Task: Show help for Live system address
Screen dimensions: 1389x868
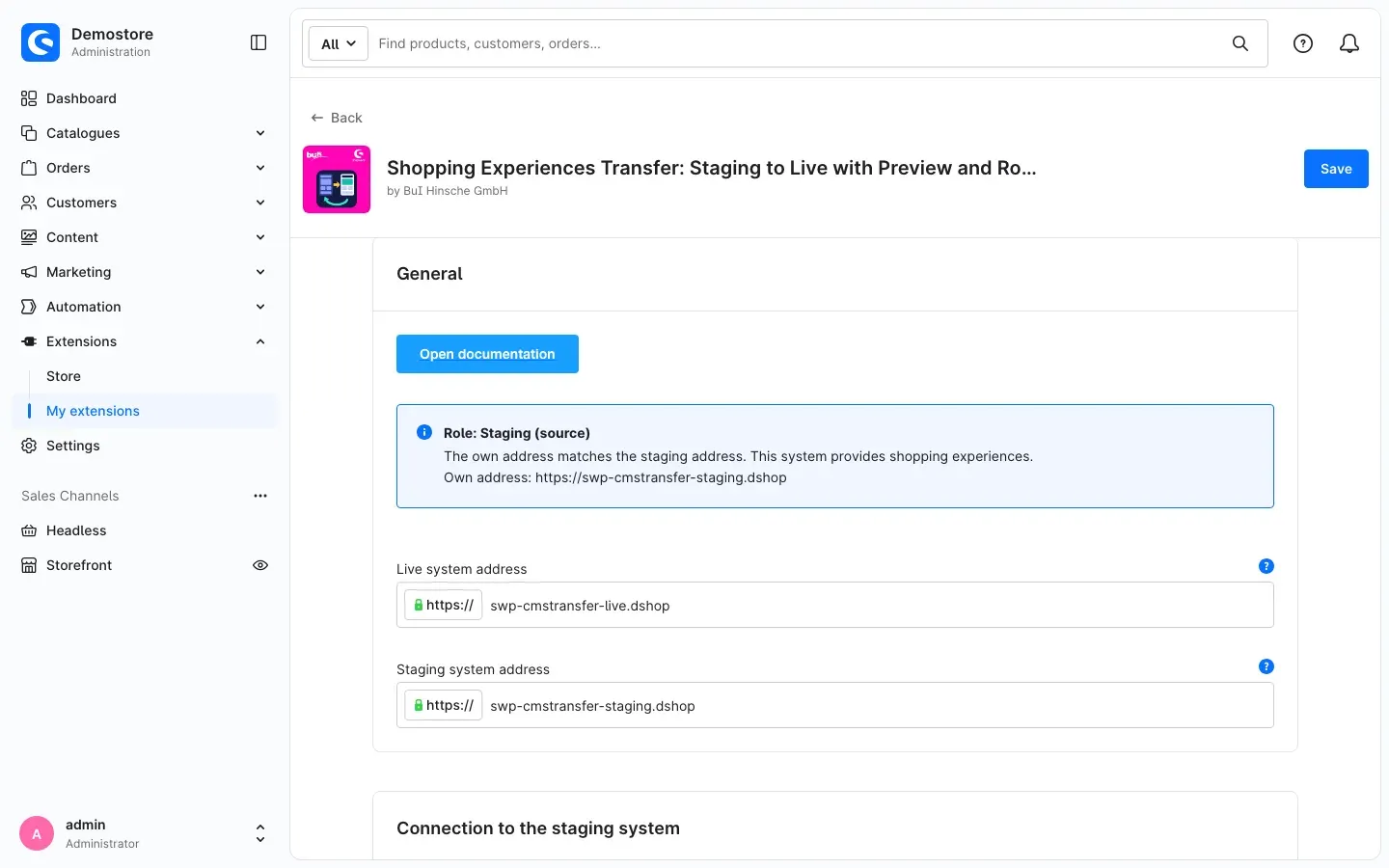Action: click(1266, 566)
